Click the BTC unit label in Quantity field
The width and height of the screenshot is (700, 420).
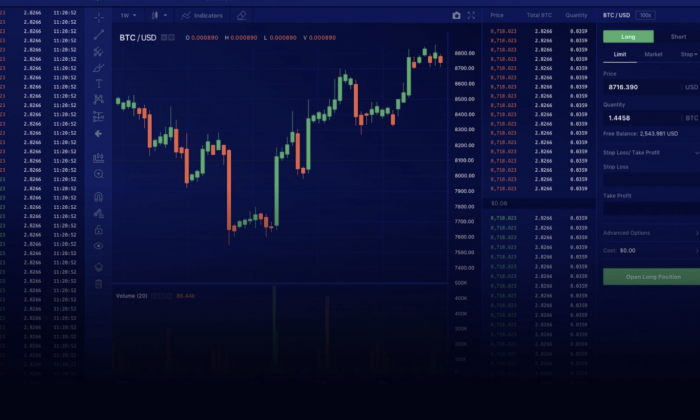[692, 118]
